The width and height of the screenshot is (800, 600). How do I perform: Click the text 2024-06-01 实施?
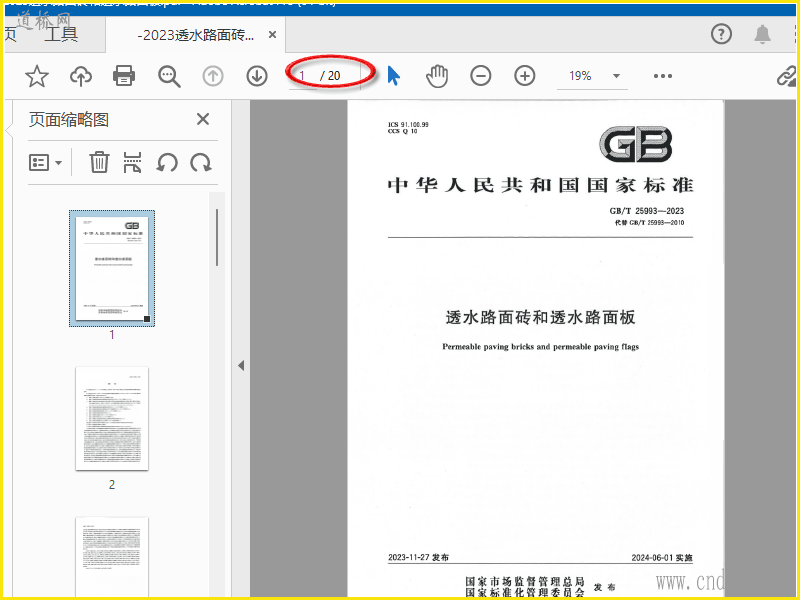[x=662, y=558]
